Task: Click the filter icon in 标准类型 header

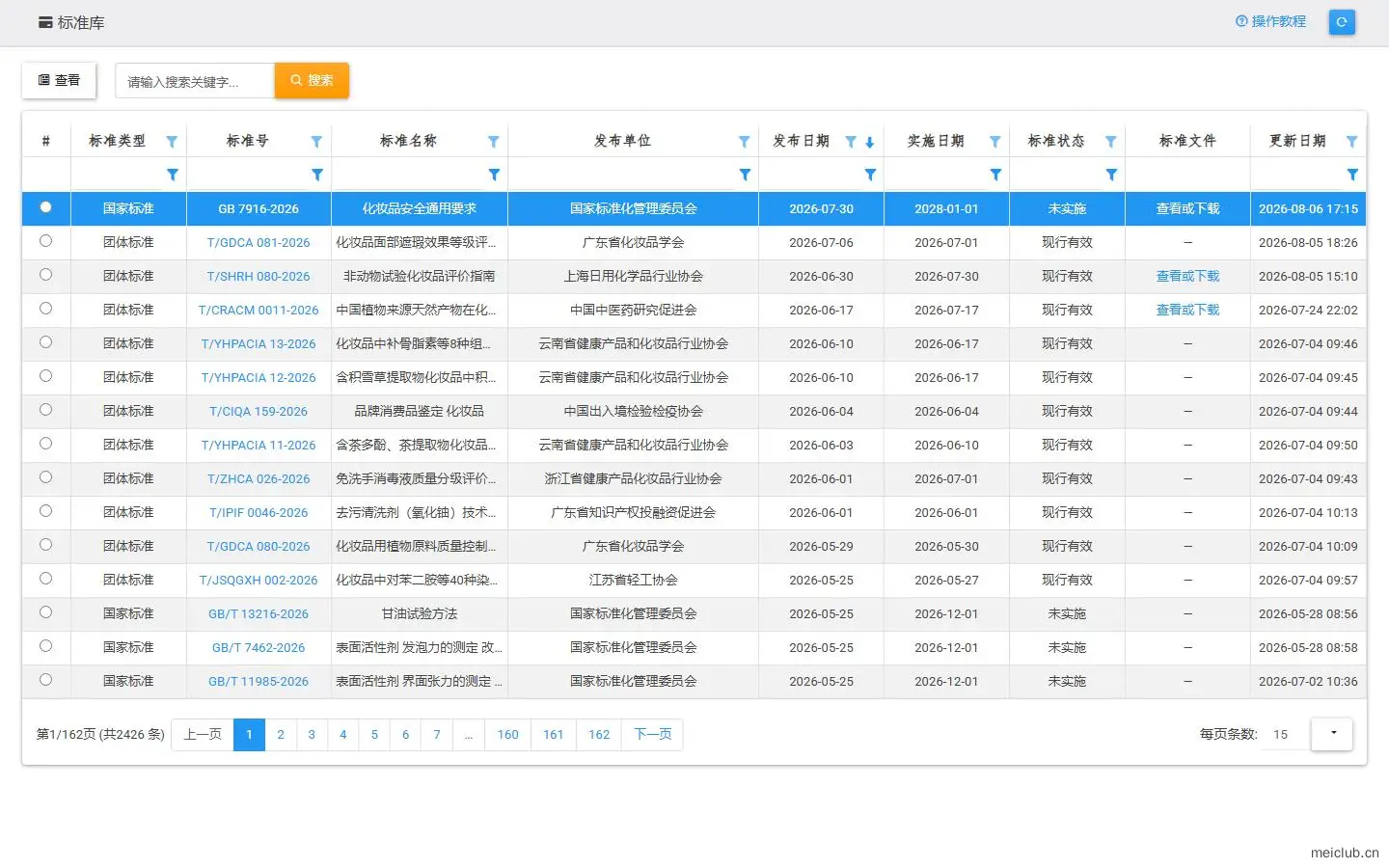Action: point(172,142)
